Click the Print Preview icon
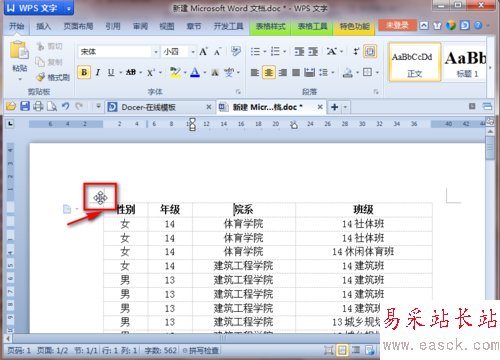This screenshot has width=500, height=360. (x=52, y=107)
